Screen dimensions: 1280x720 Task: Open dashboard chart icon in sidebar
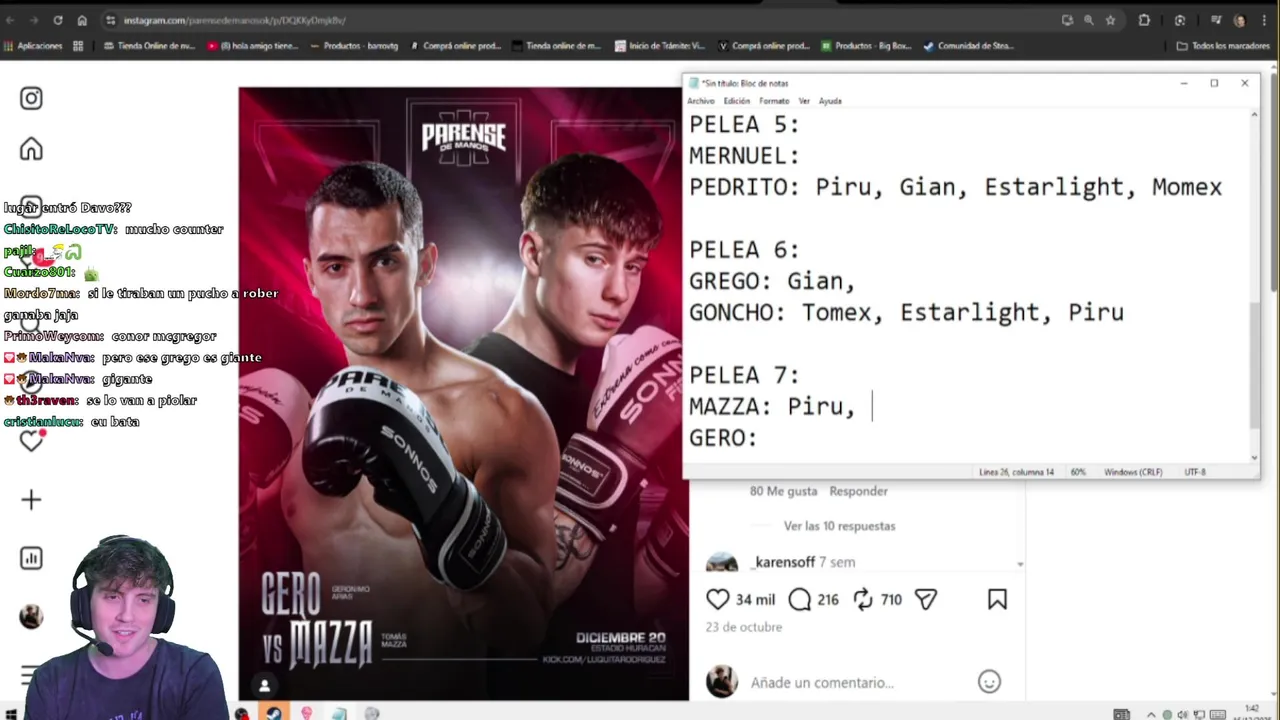tap(31, 558)
